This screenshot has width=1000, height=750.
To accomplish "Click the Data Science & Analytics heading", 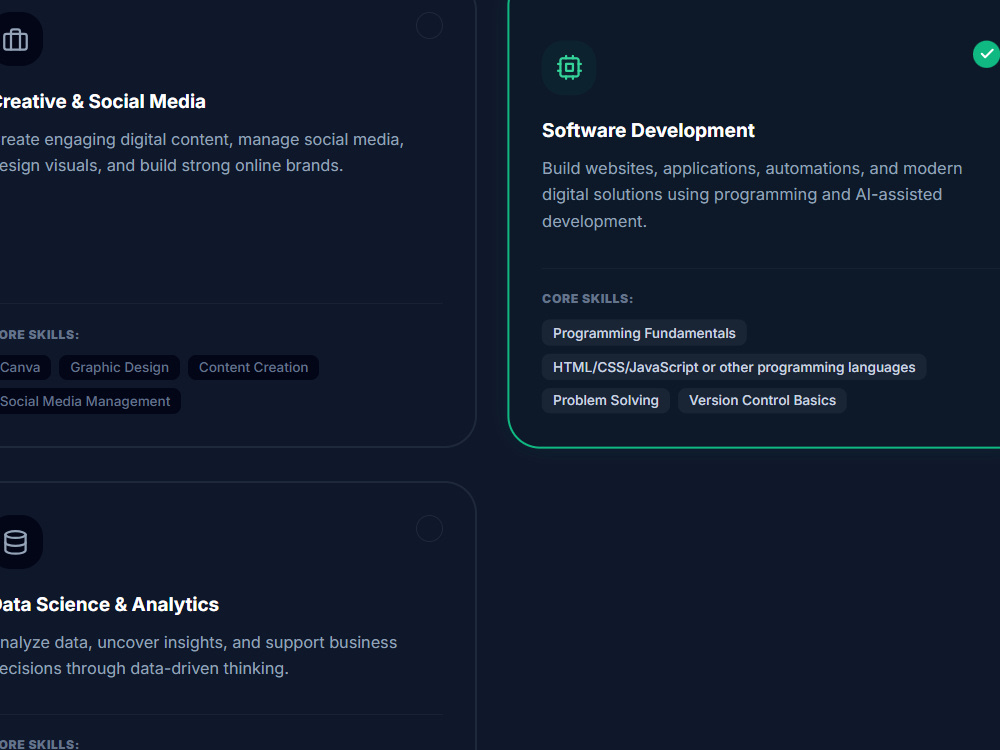I will coord(108,605).
